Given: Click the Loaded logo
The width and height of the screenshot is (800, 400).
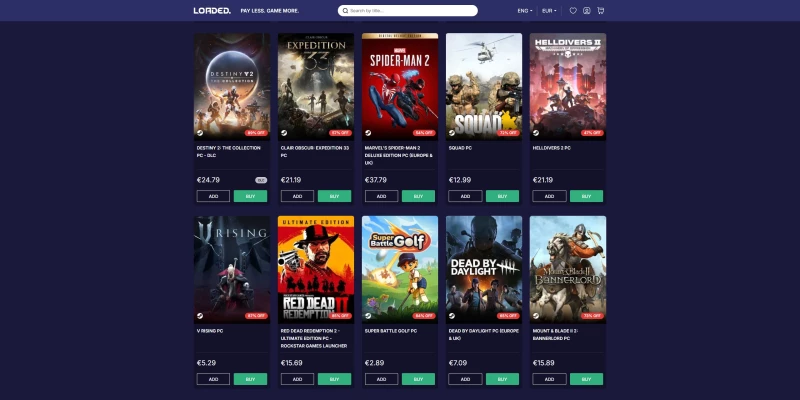Looking at the screenshot, I should click(x=212, y=11).
